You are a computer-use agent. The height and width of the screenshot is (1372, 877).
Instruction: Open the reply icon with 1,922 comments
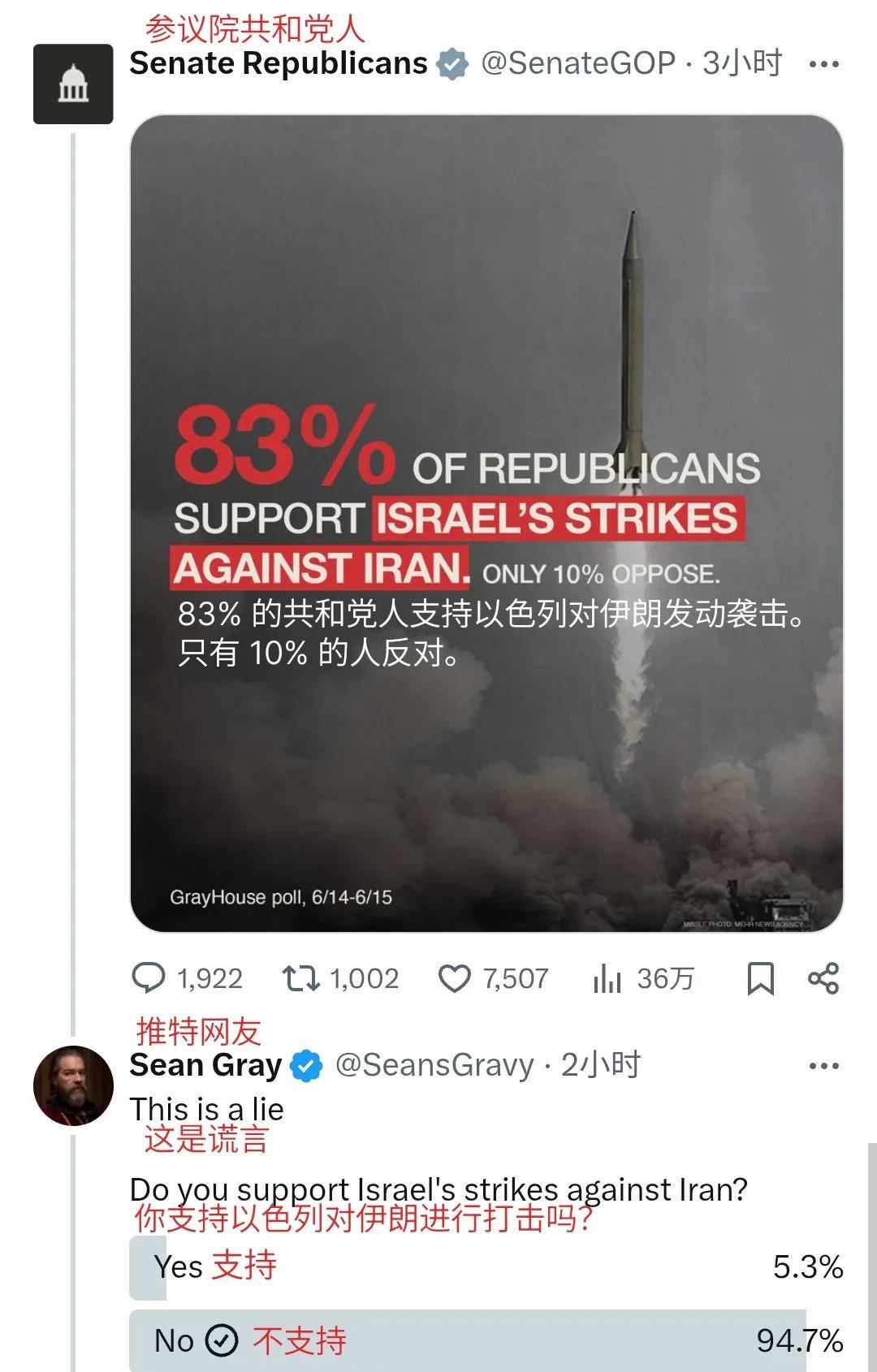149,977
